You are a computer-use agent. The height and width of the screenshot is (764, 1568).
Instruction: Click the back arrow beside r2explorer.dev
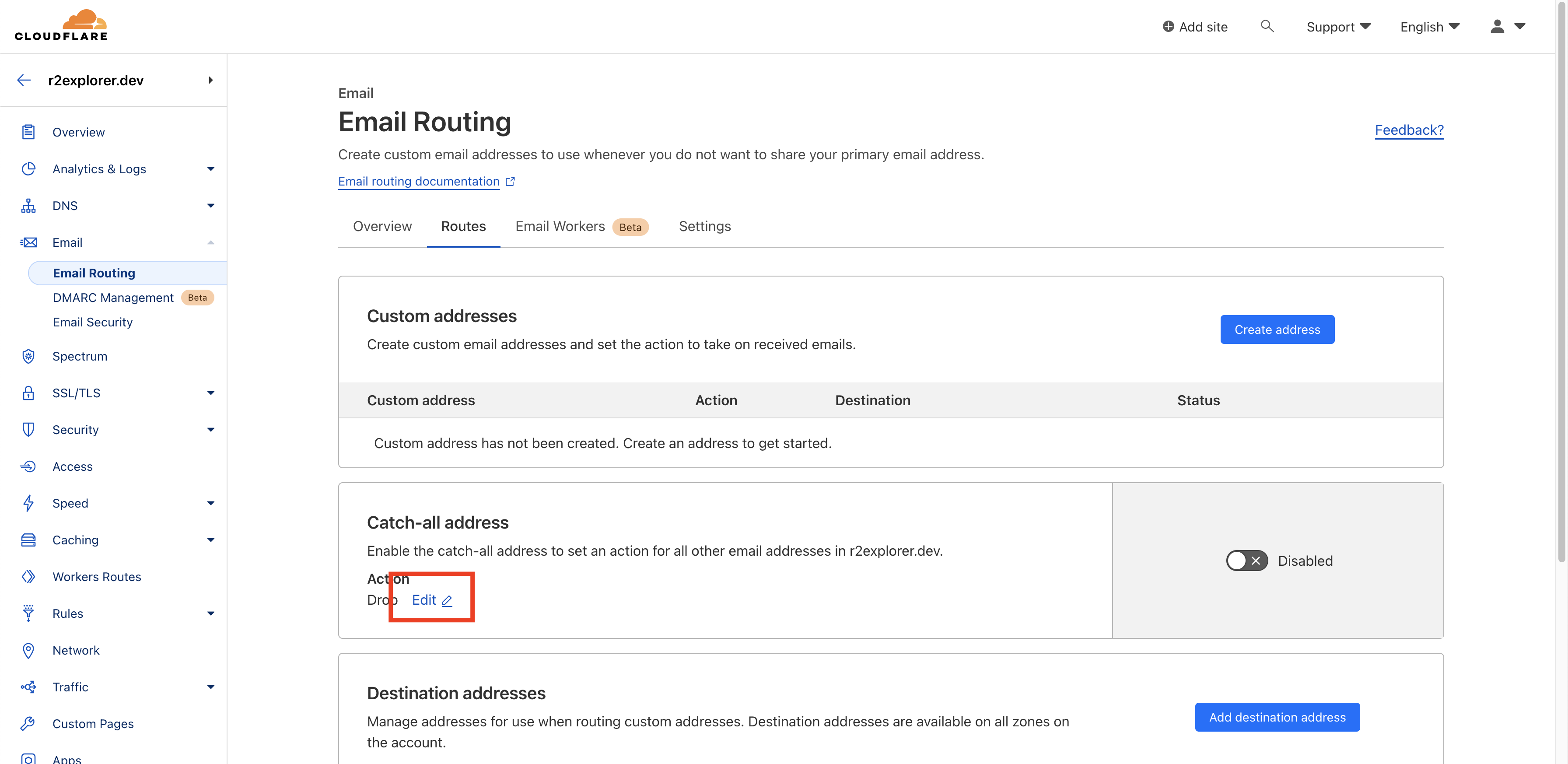point(24,81)
